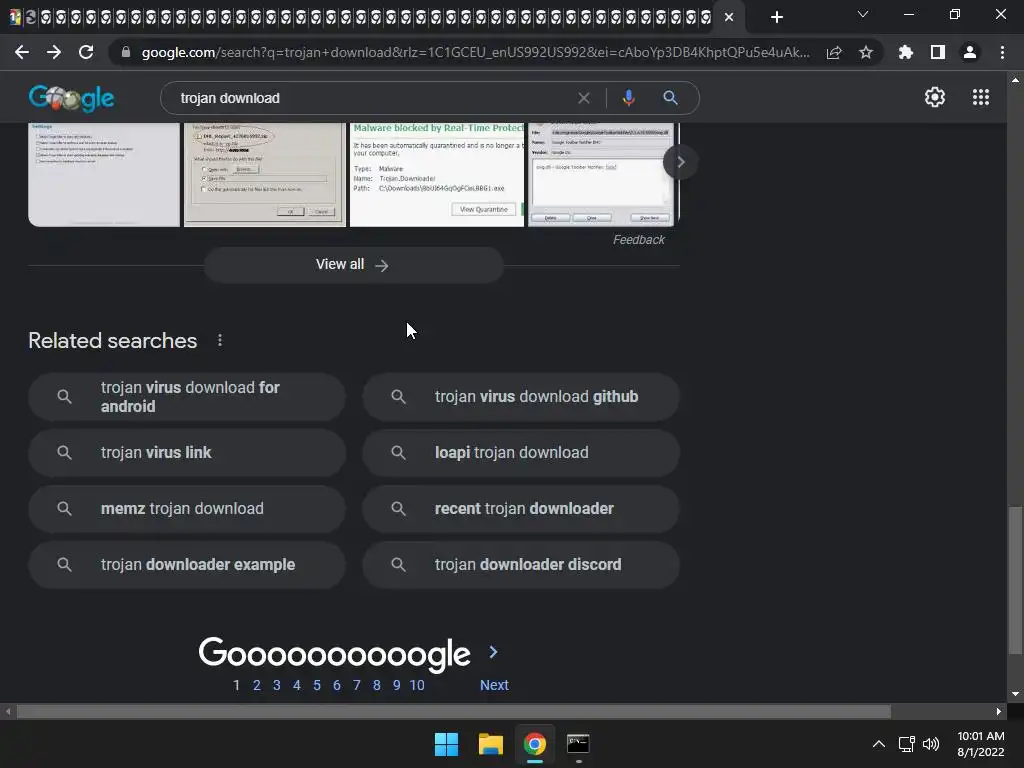The width and height of the screenshot is (1024, 768).
Task: Search trojan virus download github
Action: 520,396
